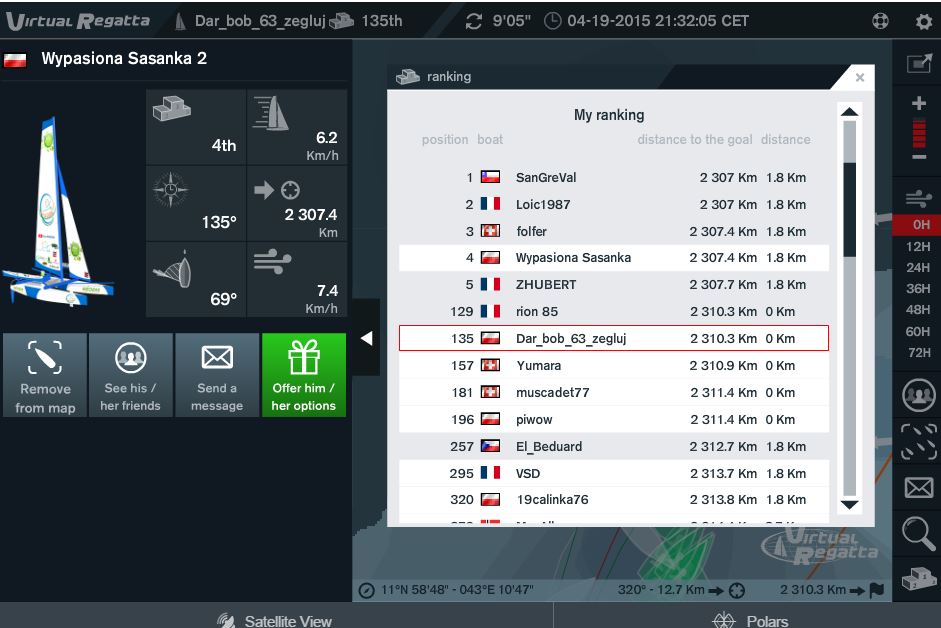The height and width of the screenshot is (628, 941).
Task: Click the refresh countdown arrows icon
Action: [474, 21]
